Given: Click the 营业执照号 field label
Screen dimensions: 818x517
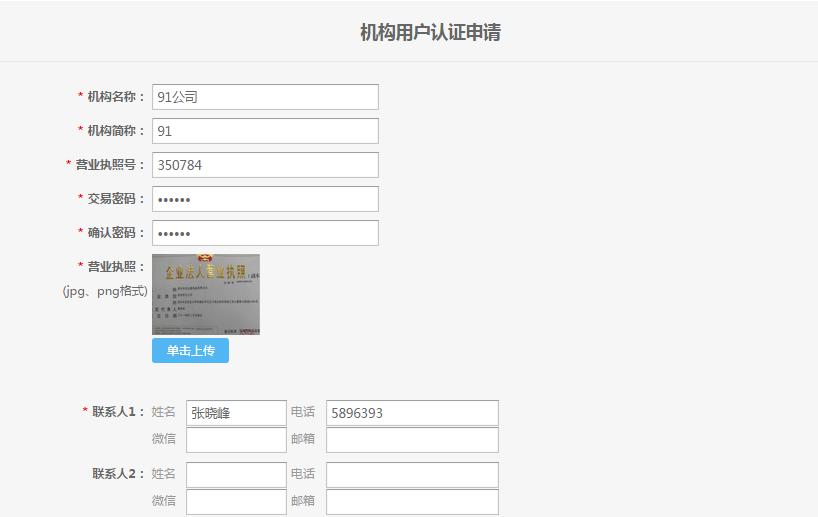Looking at the screenshot, I should pyautogui.click(x=110, y=165).
